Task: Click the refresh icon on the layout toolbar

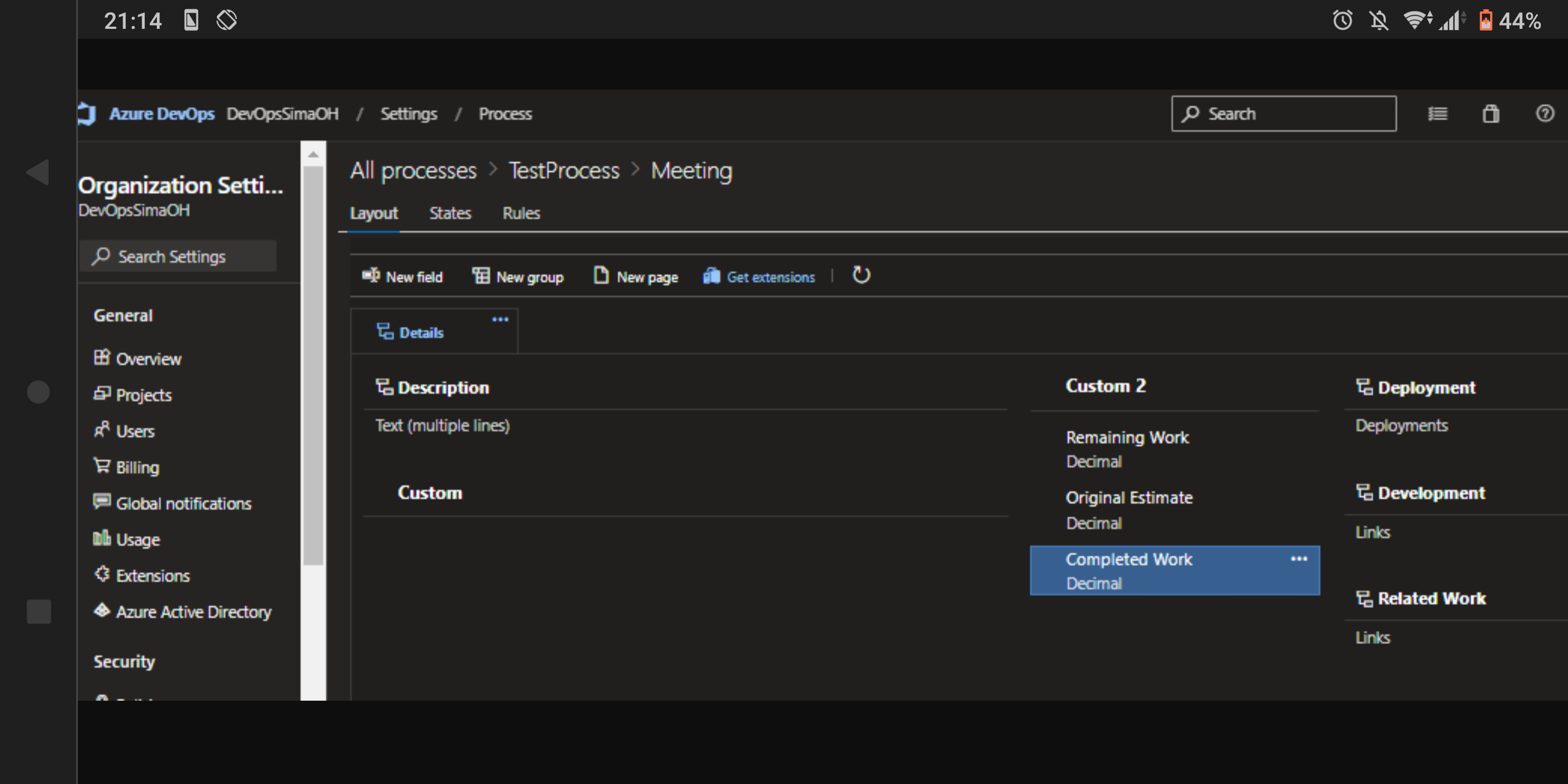Action: [861, 275]
